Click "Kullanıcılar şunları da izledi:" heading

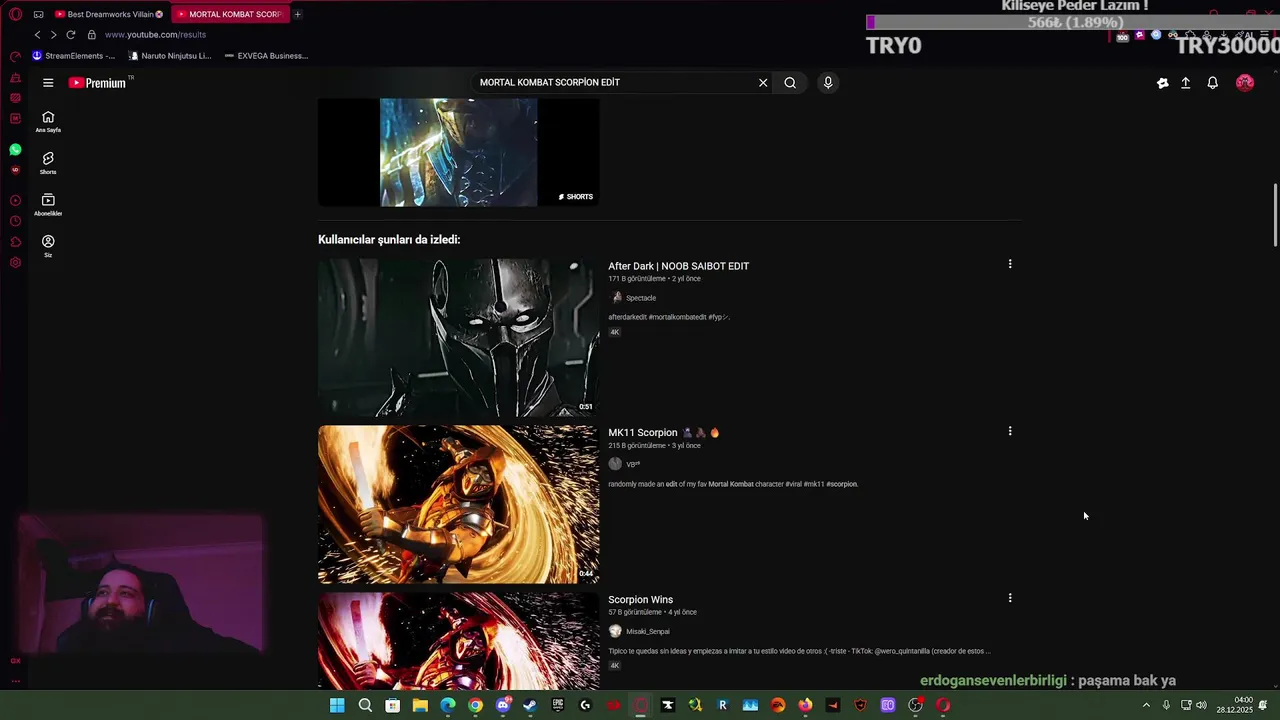[x=389, y=240]
